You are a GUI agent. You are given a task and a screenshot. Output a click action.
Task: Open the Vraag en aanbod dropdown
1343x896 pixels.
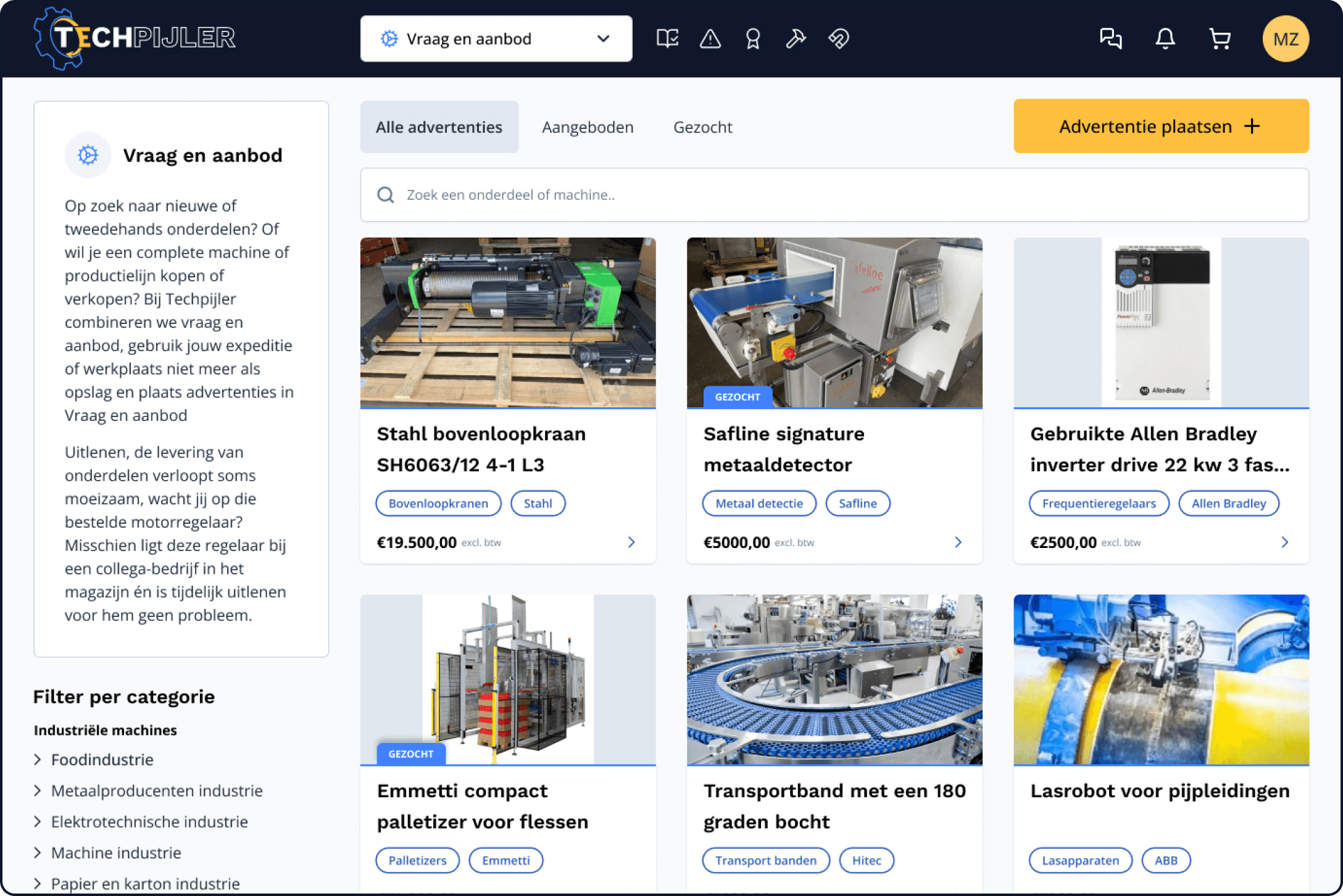coord(496,39)
